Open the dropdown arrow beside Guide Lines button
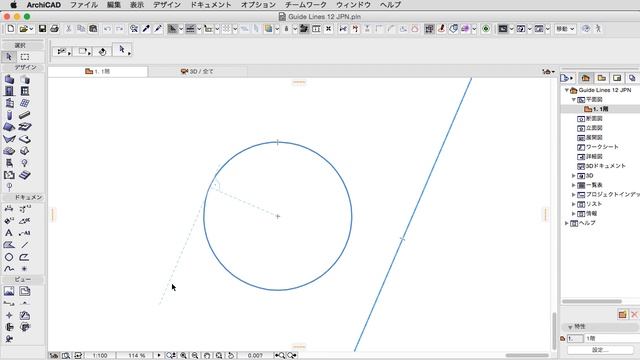 (181, 29)
